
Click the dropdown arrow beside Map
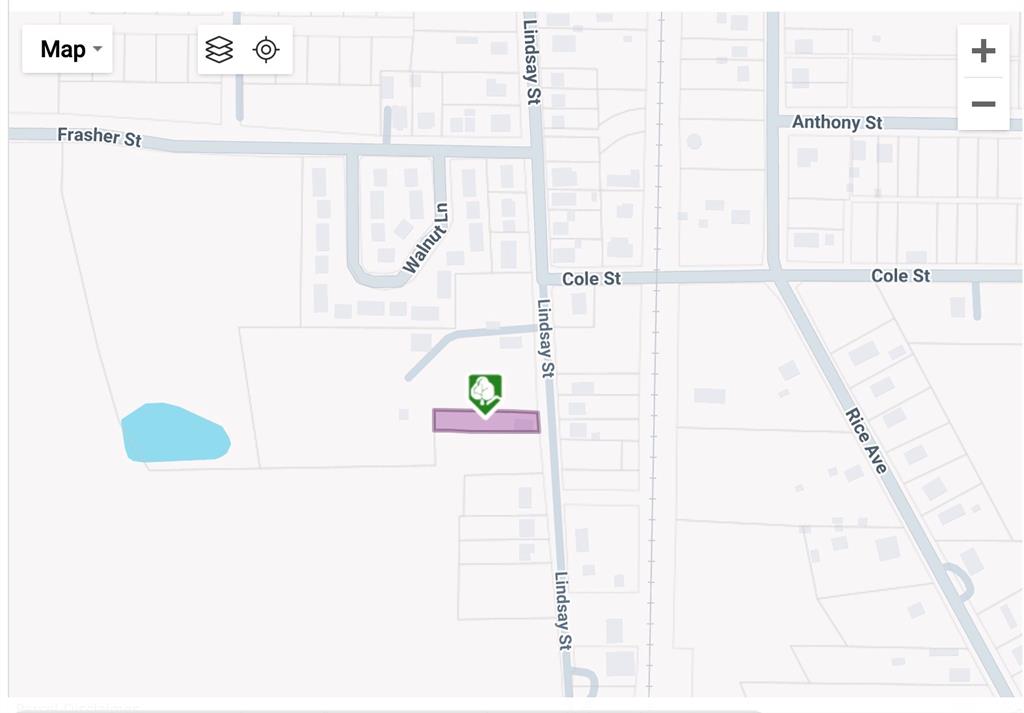(97, 49)
